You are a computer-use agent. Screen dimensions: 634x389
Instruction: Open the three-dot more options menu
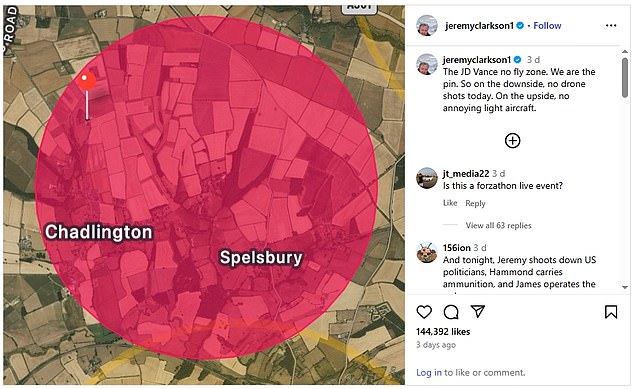click(x=611, y=25)
